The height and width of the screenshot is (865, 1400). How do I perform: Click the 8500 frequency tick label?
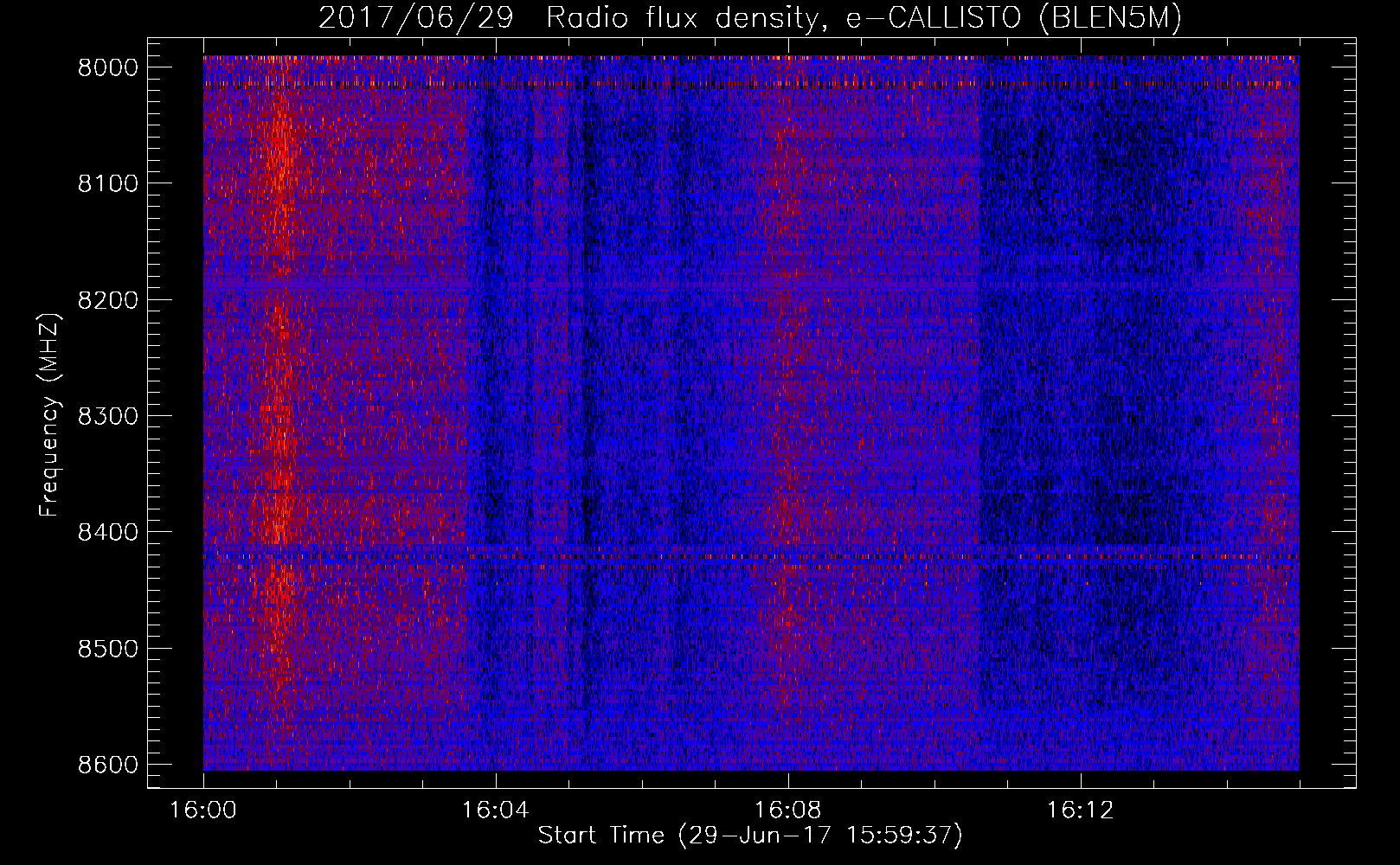(107, 649)
